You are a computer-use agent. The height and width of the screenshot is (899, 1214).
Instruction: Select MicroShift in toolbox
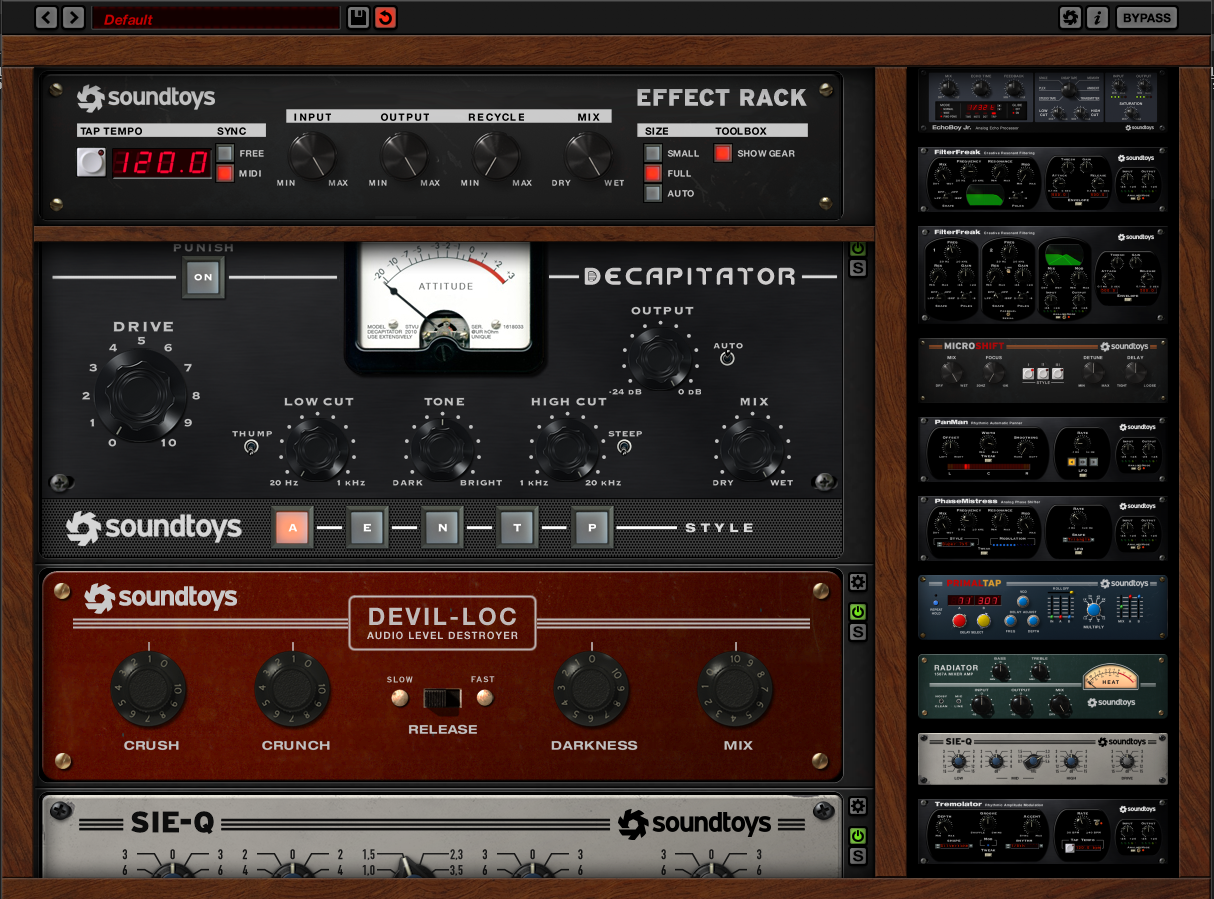click(x=1043, y=369)
